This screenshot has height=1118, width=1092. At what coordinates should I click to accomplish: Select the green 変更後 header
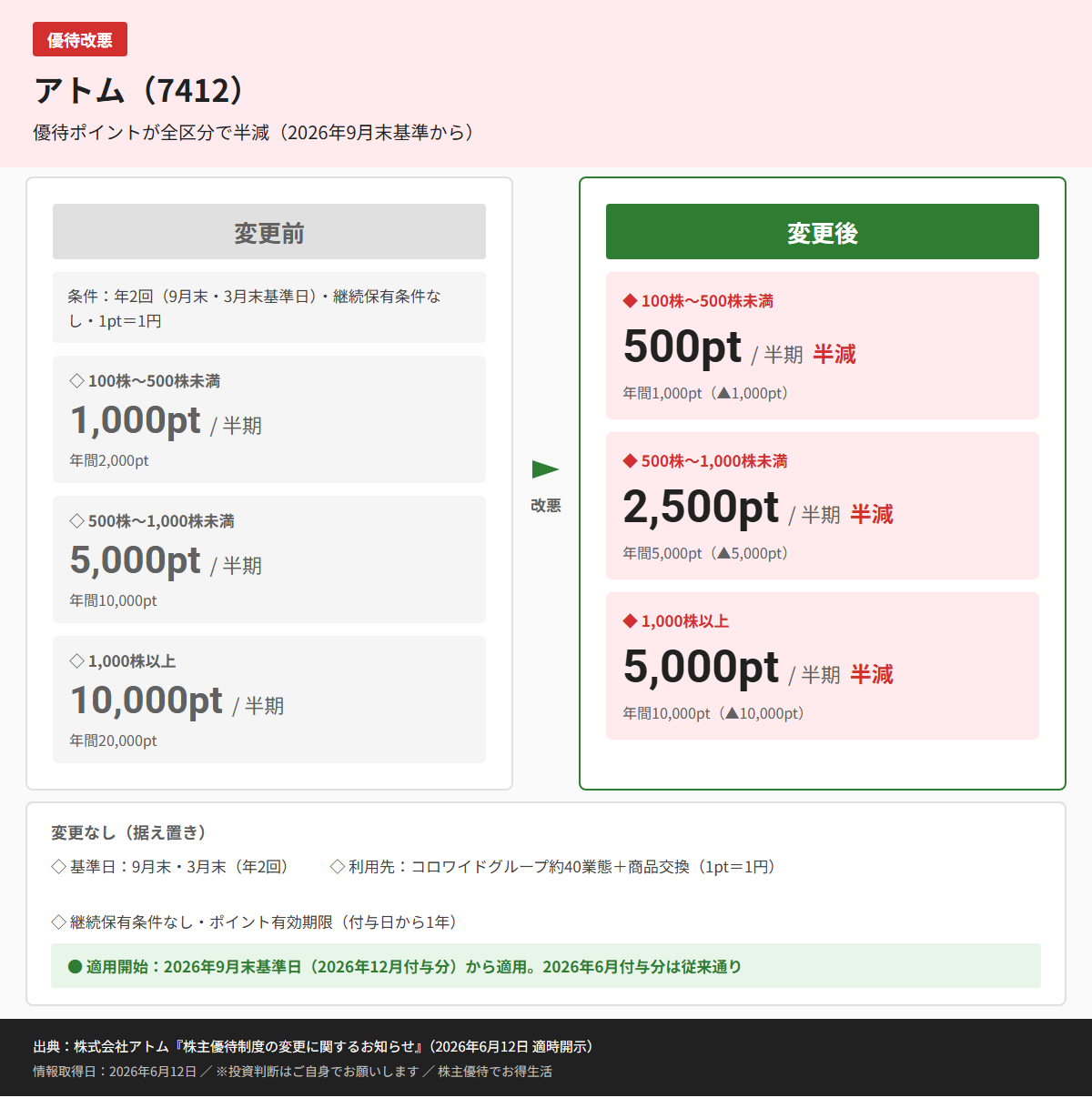[x=823, y=232]
